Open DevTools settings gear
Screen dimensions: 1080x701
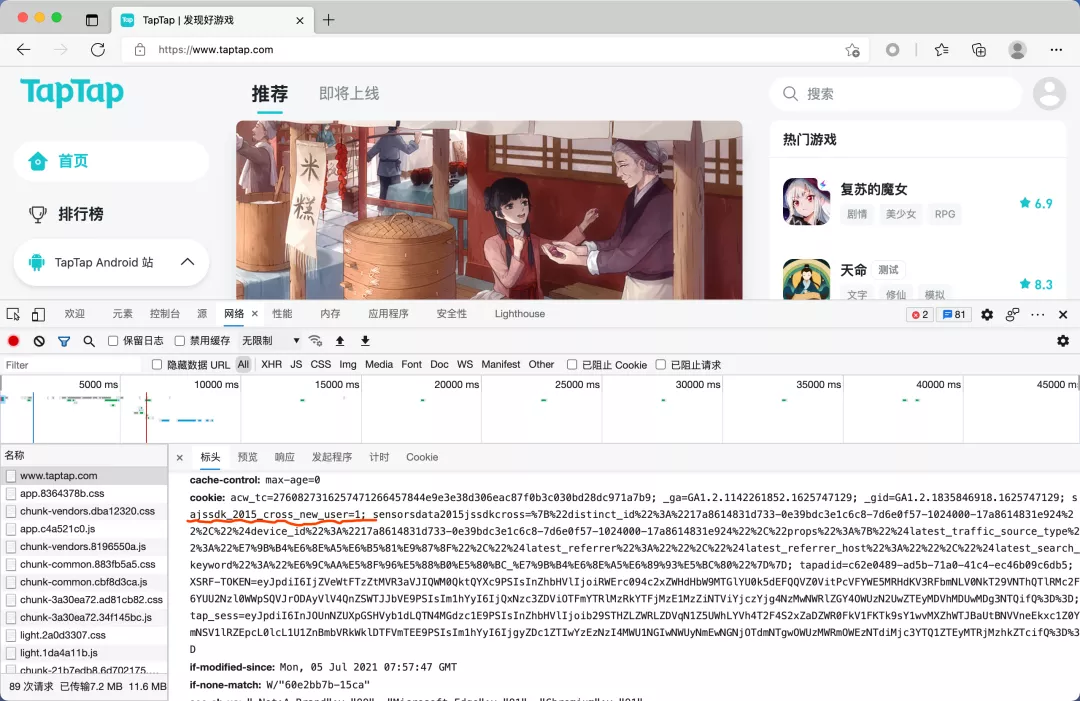click(x=986, y=314)
